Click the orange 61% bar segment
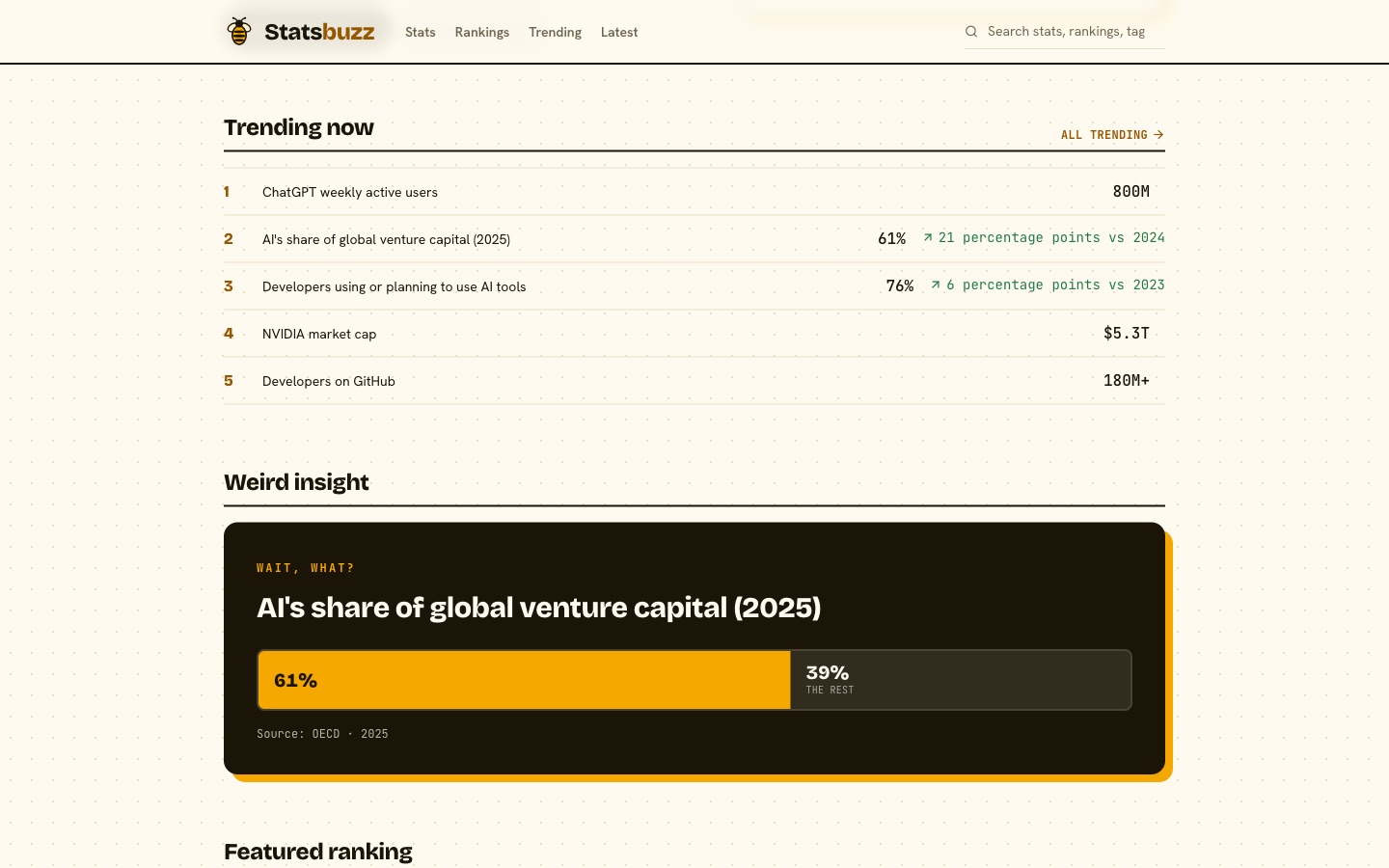This screenshot has width=1389, height=868. point(524,680)
